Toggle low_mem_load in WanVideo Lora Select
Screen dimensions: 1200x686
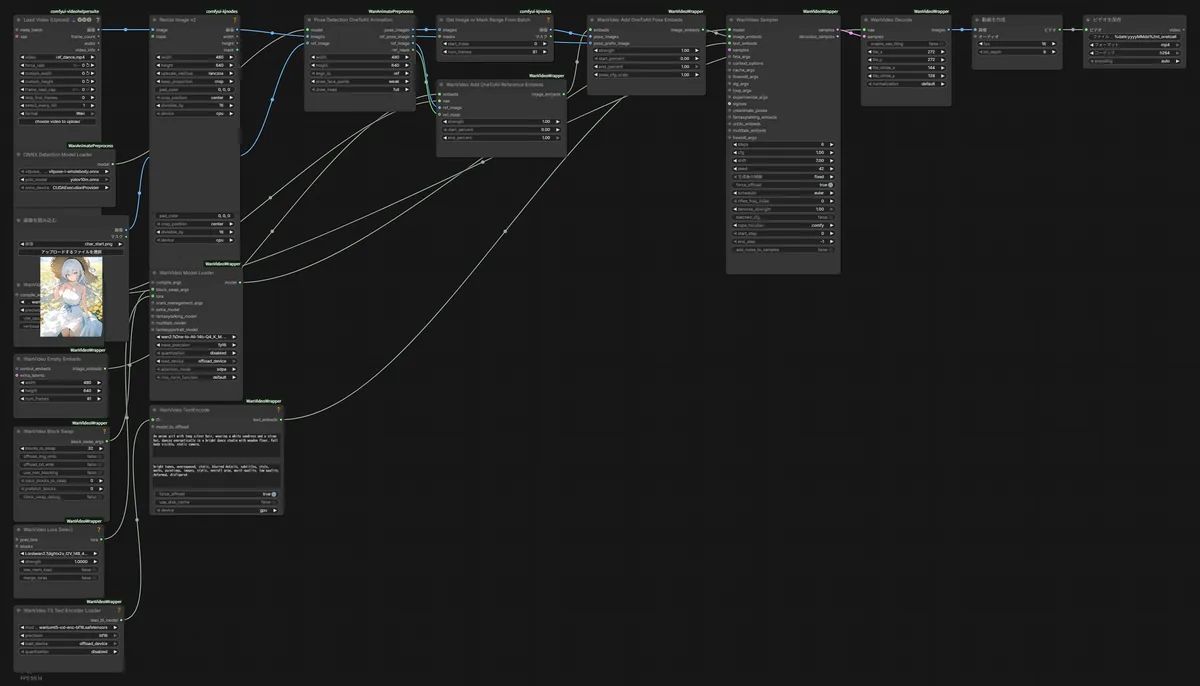click(x=59, y=570)
